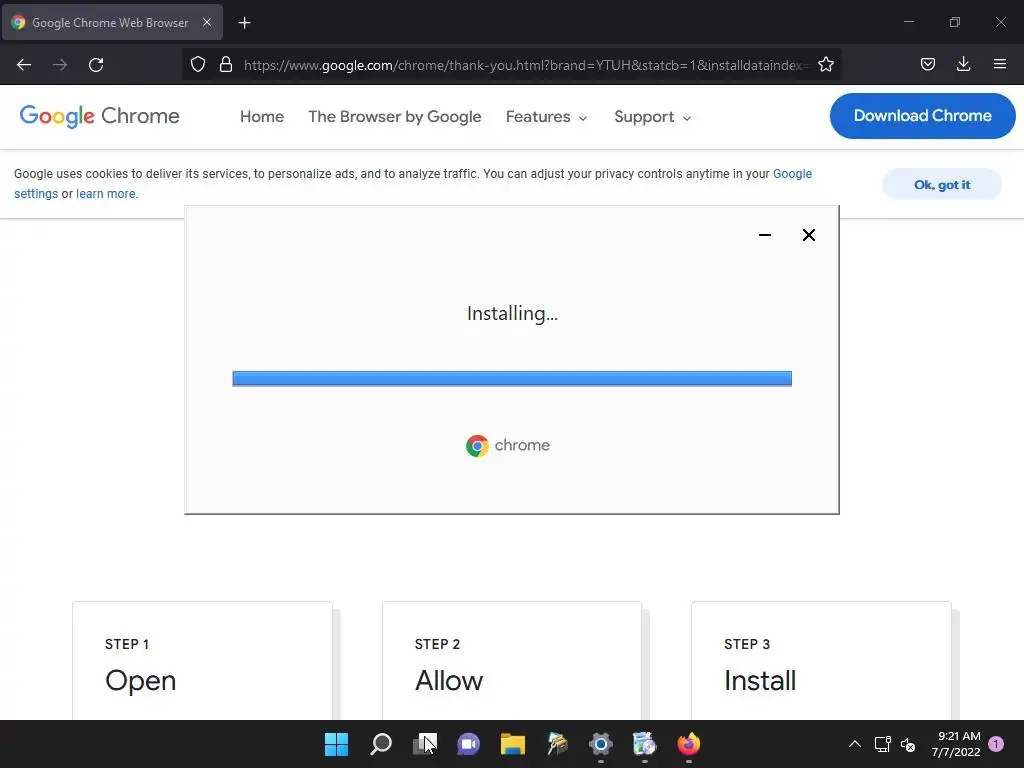Click the STEP 3 Install card
1024x768 pixels.
(x=822, y=661)
